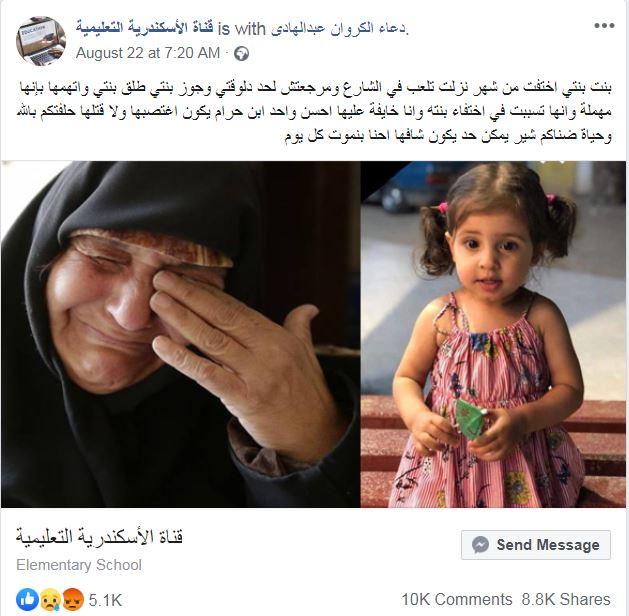The height and width of the screenshot is (616, 629).
Task: Click the crying Sad reaction icon
Action: tap(50, 599)
